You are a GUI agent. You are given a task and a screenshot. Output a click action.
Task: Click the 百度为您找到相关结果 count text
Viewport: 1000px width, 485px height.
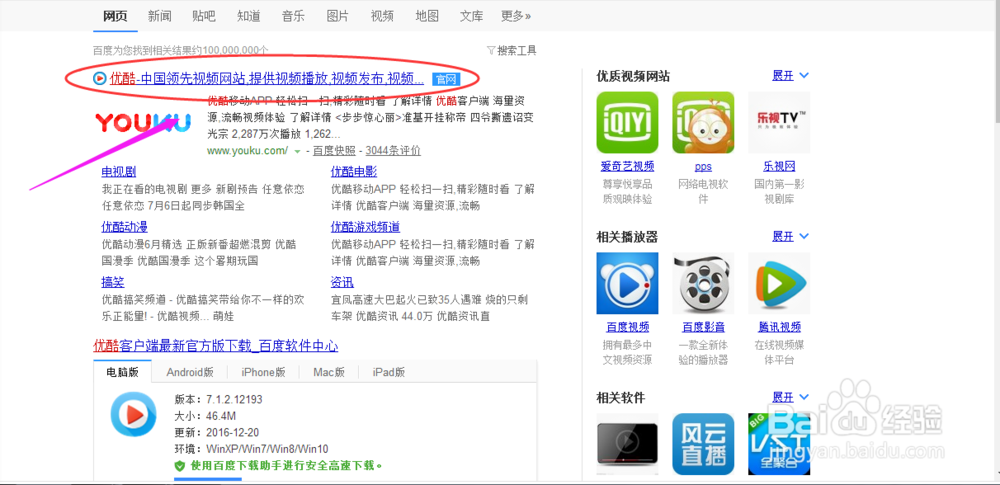(180, 50)
